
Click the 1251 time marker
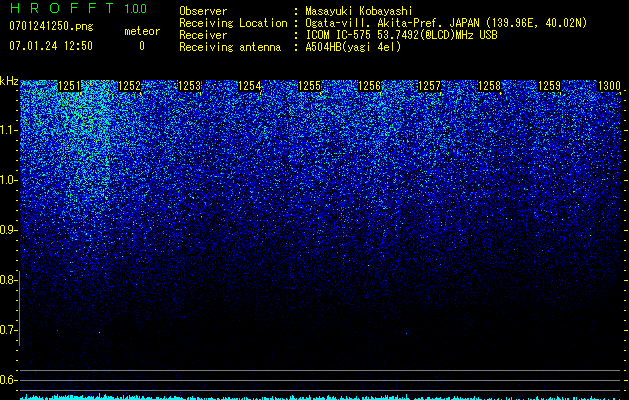pyautogui.click(x=69, y=86)
